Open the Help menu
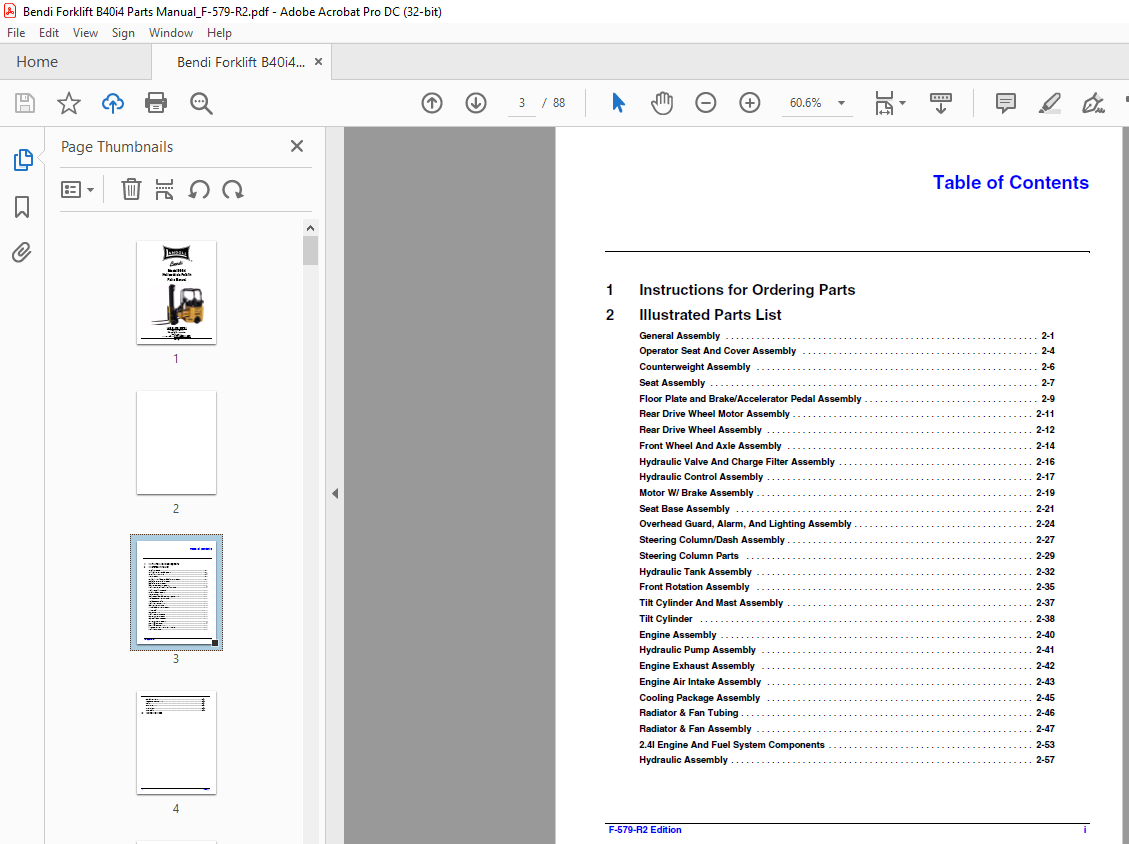The image size is (1129, 844). (219, 33)
